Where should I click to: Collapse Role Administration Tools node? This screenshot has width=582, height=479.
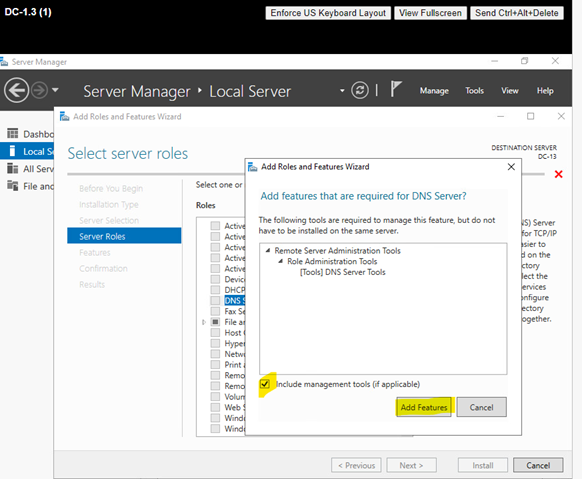[x=281, y=261]
